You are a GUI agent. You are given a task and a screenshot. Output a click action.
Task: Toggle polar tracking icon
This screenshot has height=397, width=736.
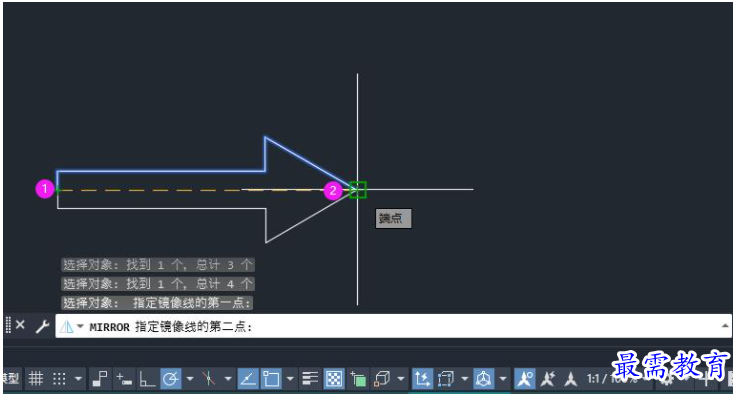171,379
